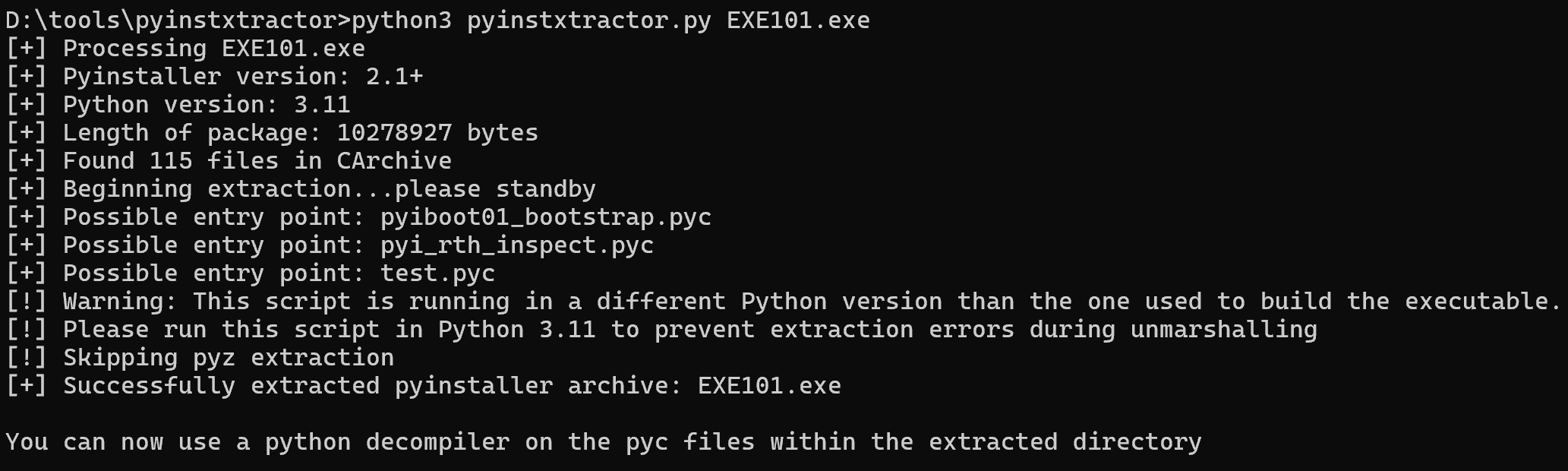Viewport: 1568px width, 471px height.
Task: Click the python3 command word at the prompt
Action: pyautogui.click(x=401, y=21)
